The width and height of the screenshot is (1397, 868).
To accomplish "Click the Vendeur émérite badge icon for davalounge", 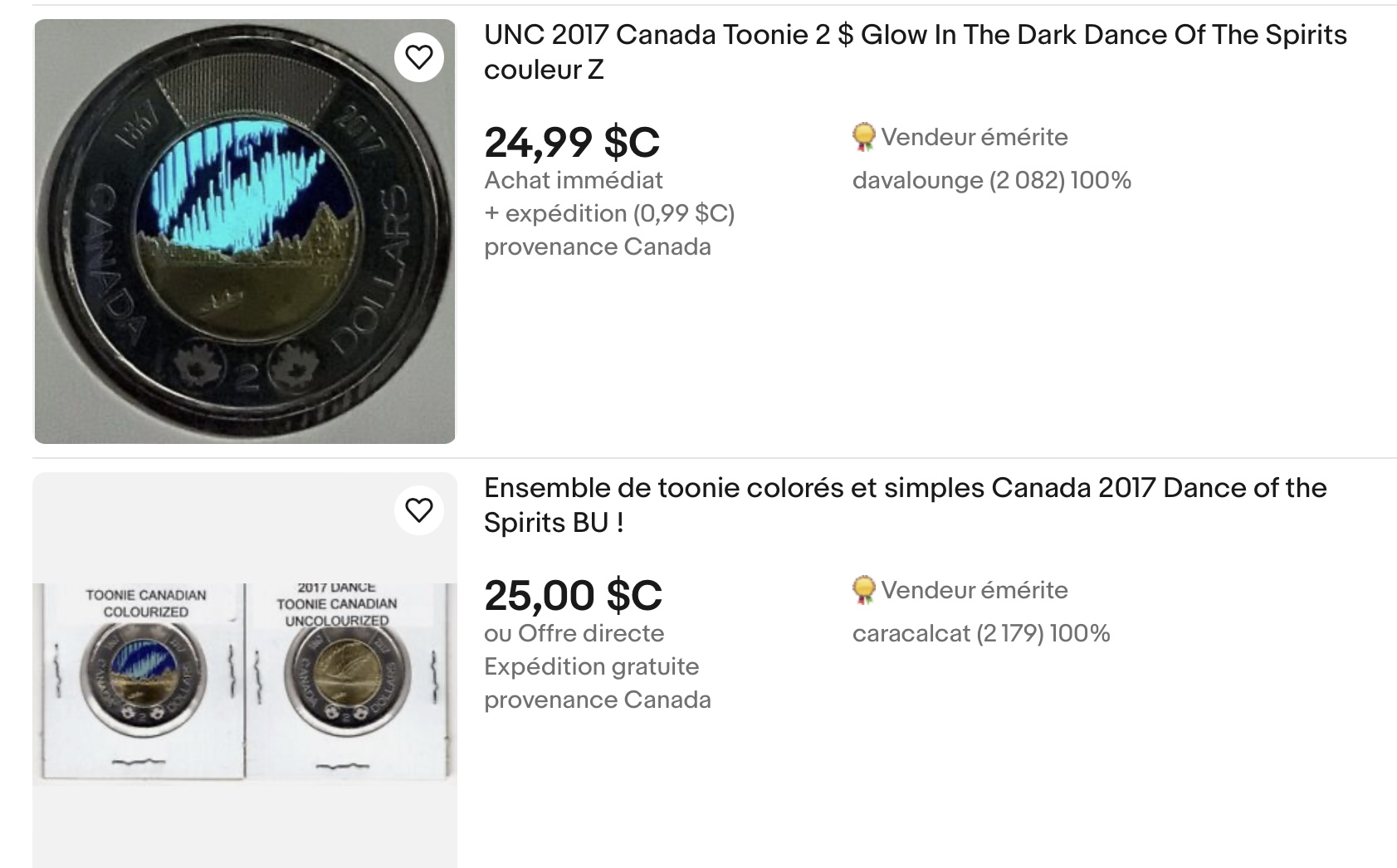I will tap(864, 138).
